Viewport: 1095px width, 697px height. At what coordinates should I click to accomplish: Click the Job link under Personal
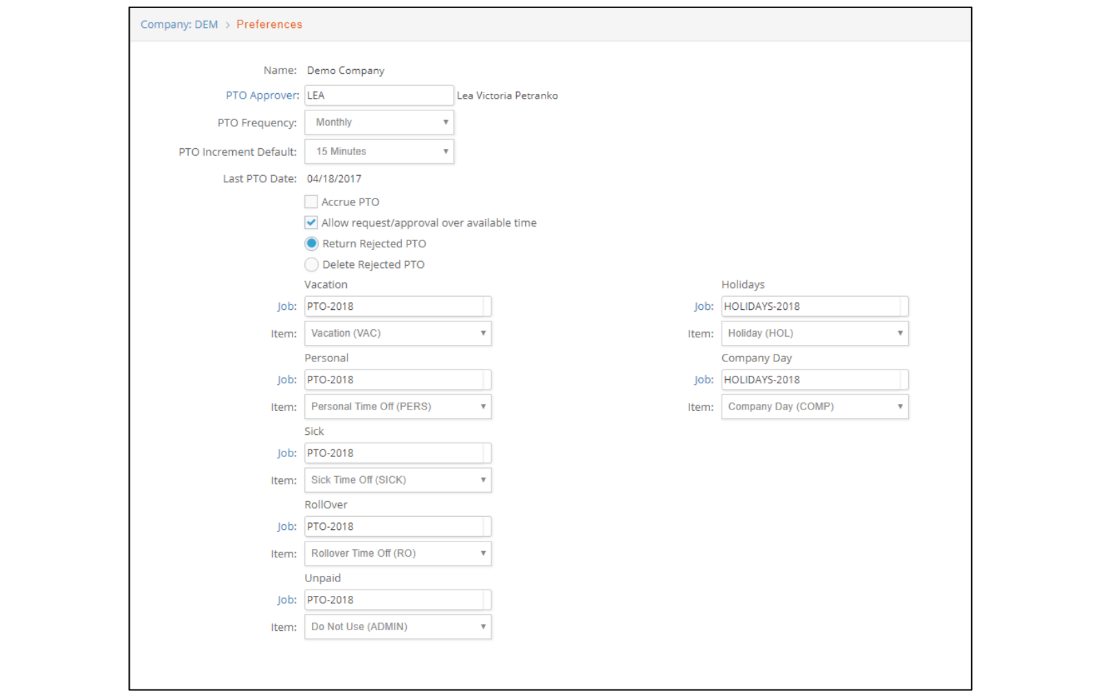(286, 380)
